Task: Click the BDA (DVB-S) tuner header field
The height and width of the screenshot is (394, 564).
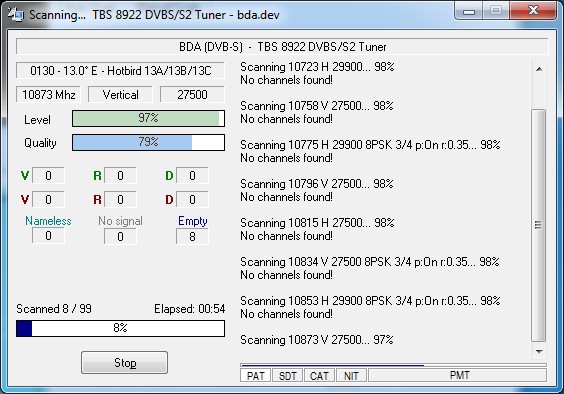Action: tap(282, 47)
